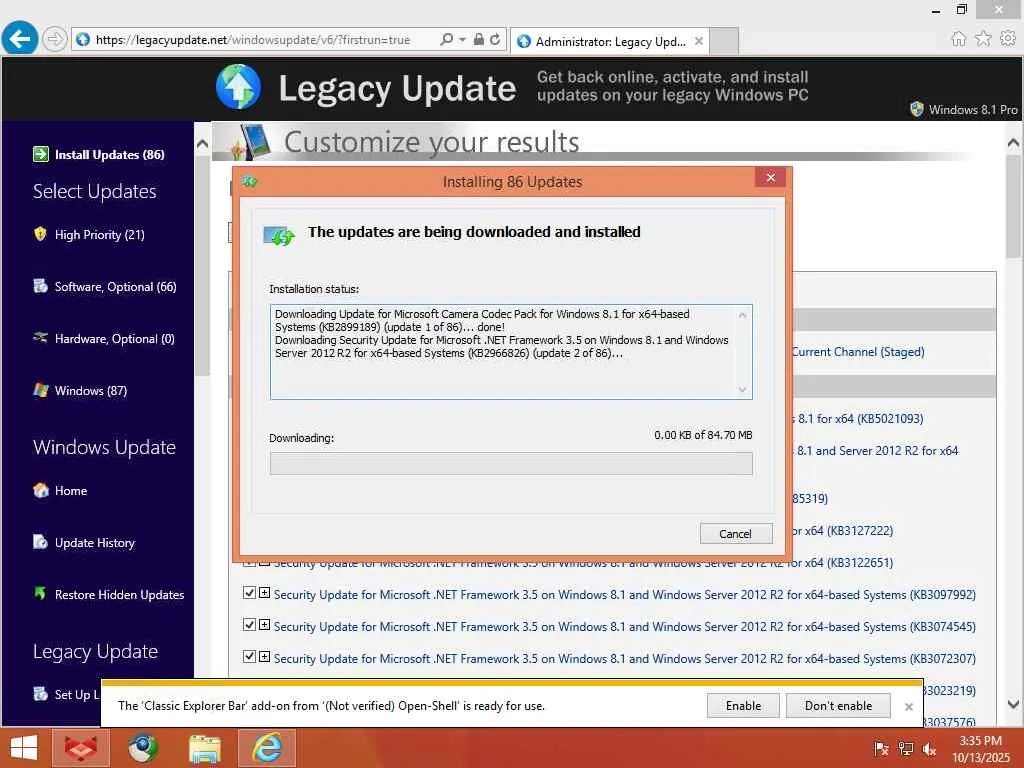Click the Set Up Legacy Update icon
1024x768 pixels.
point(40,694)
